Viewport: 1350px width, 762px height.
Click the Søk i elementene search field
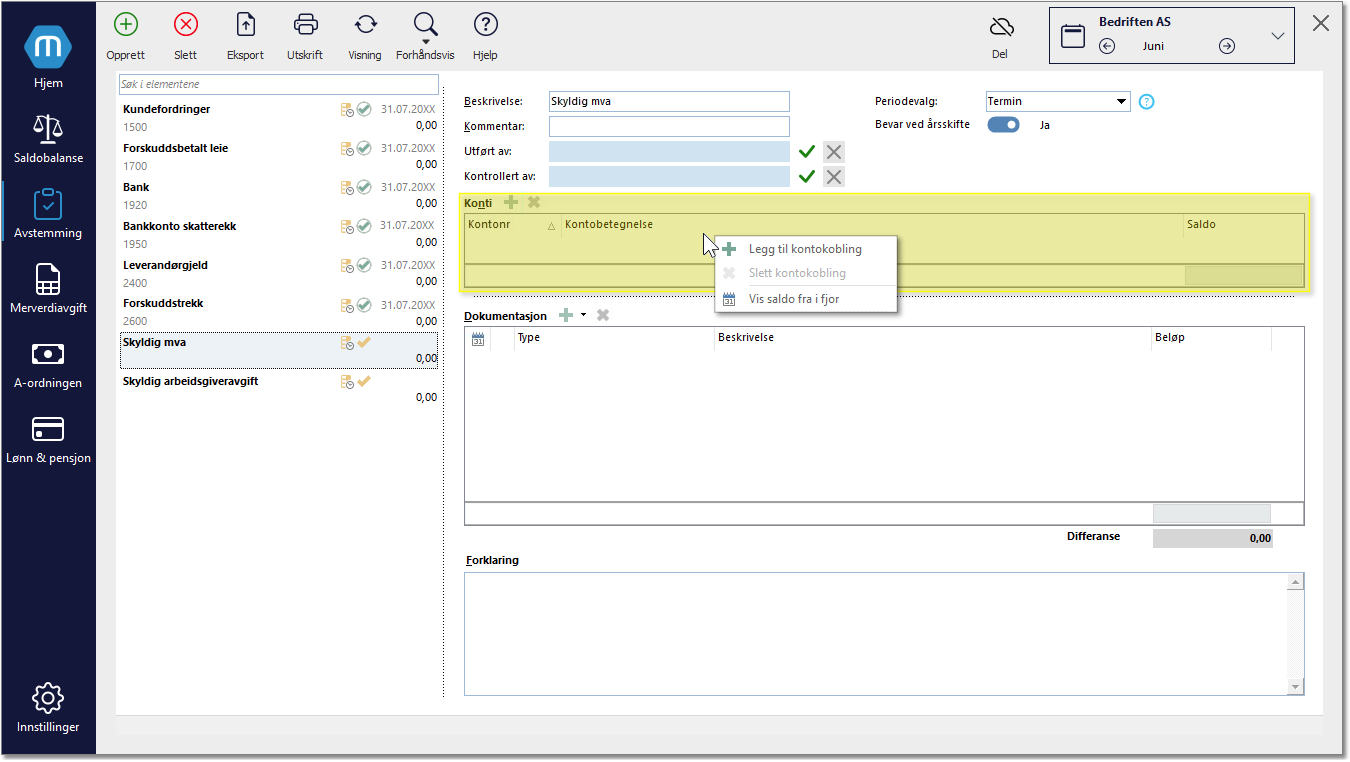pos(279,85)
